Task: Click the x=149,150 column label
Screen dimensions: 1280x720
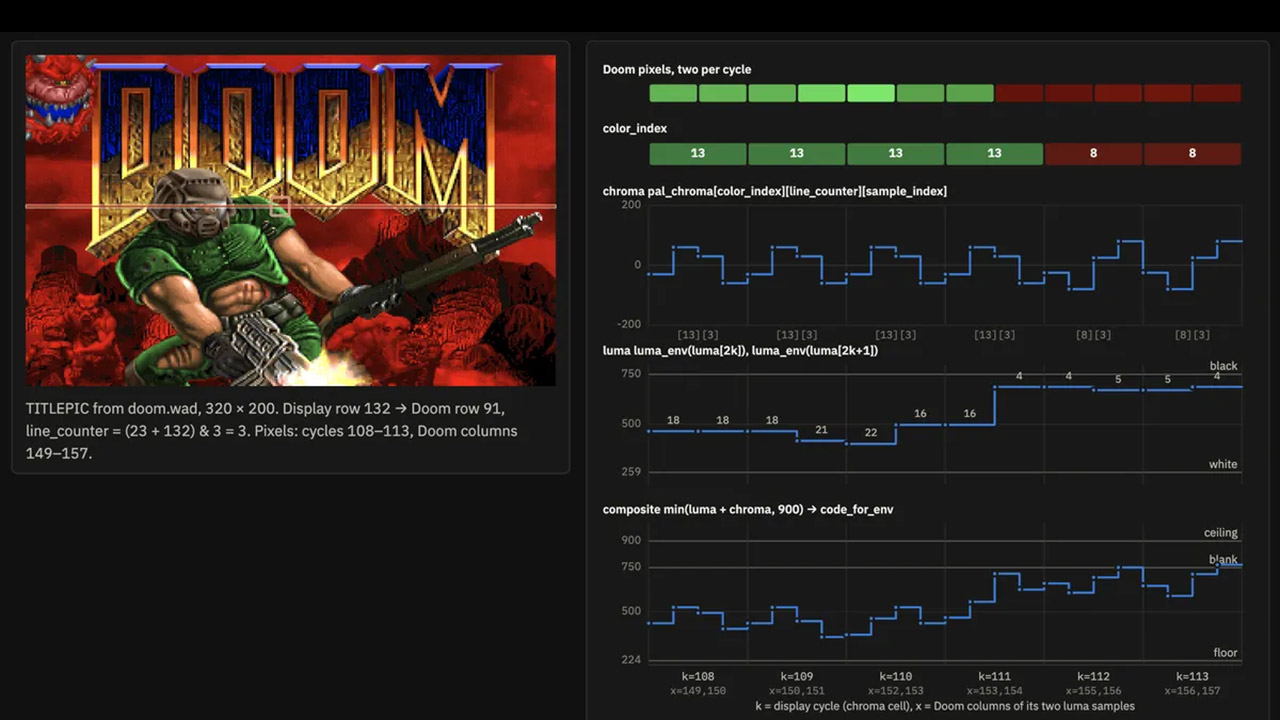Action: point(698,691)
